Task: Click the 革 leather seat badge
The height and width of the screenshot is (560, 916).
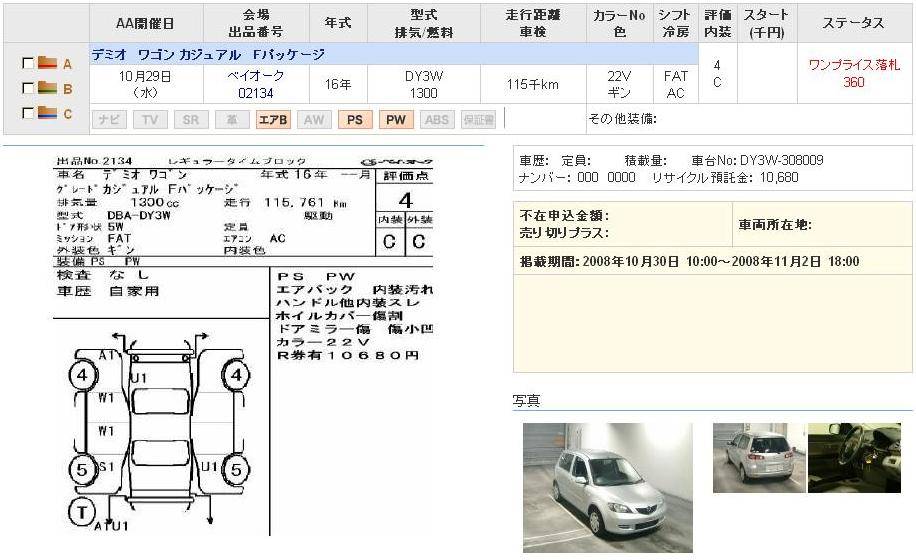Action: [x=232, y=120]
